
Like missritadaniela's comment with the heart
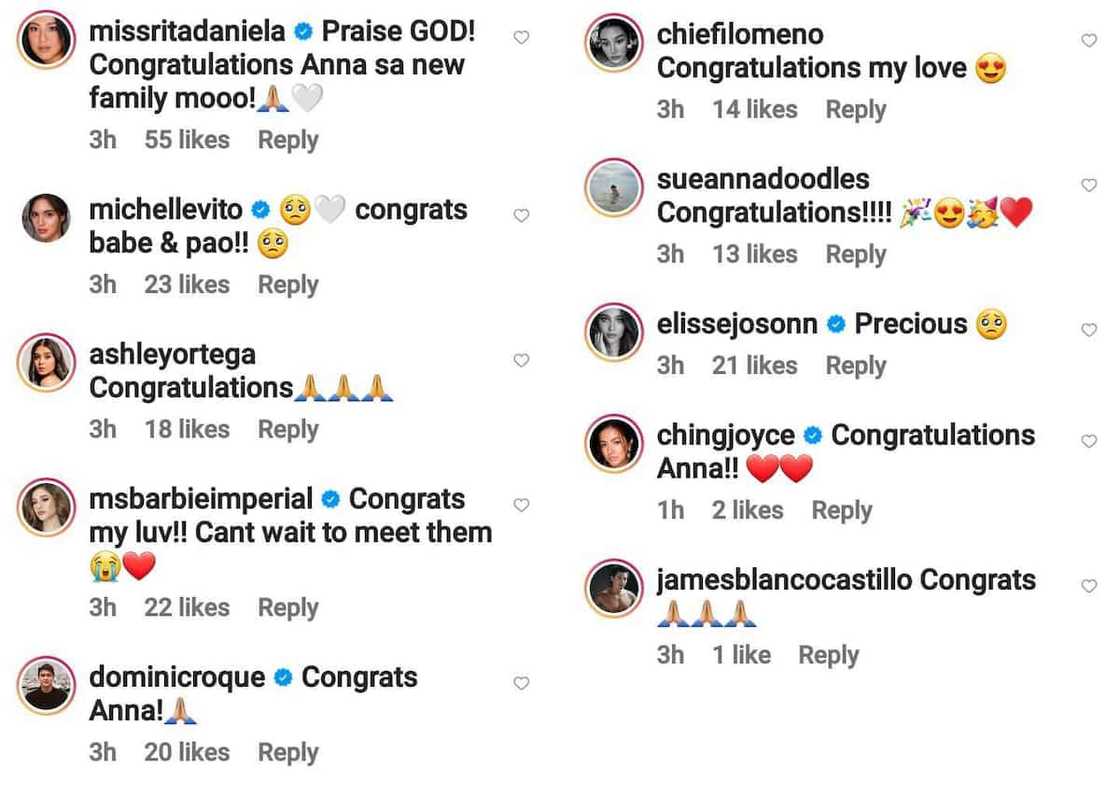(521, 37)
